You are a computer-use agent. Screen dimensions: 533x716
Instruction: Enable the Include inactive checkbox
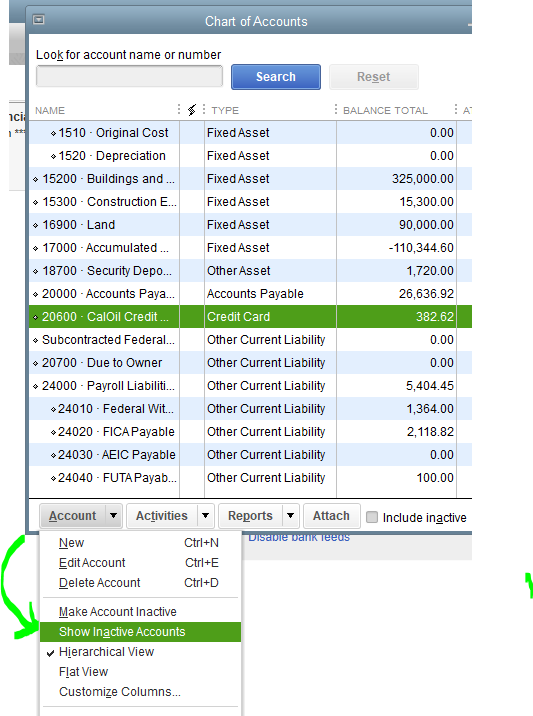[372, 517]
